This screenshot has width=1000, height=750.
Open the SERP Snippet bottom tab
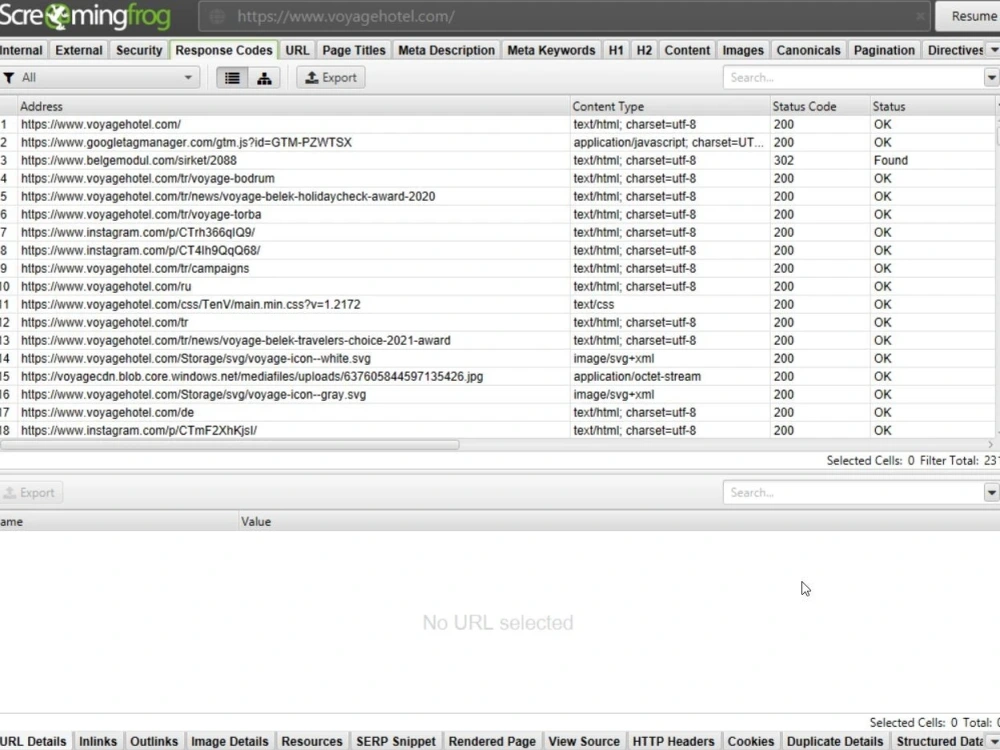pyautogui.click(x=396, y=741)
